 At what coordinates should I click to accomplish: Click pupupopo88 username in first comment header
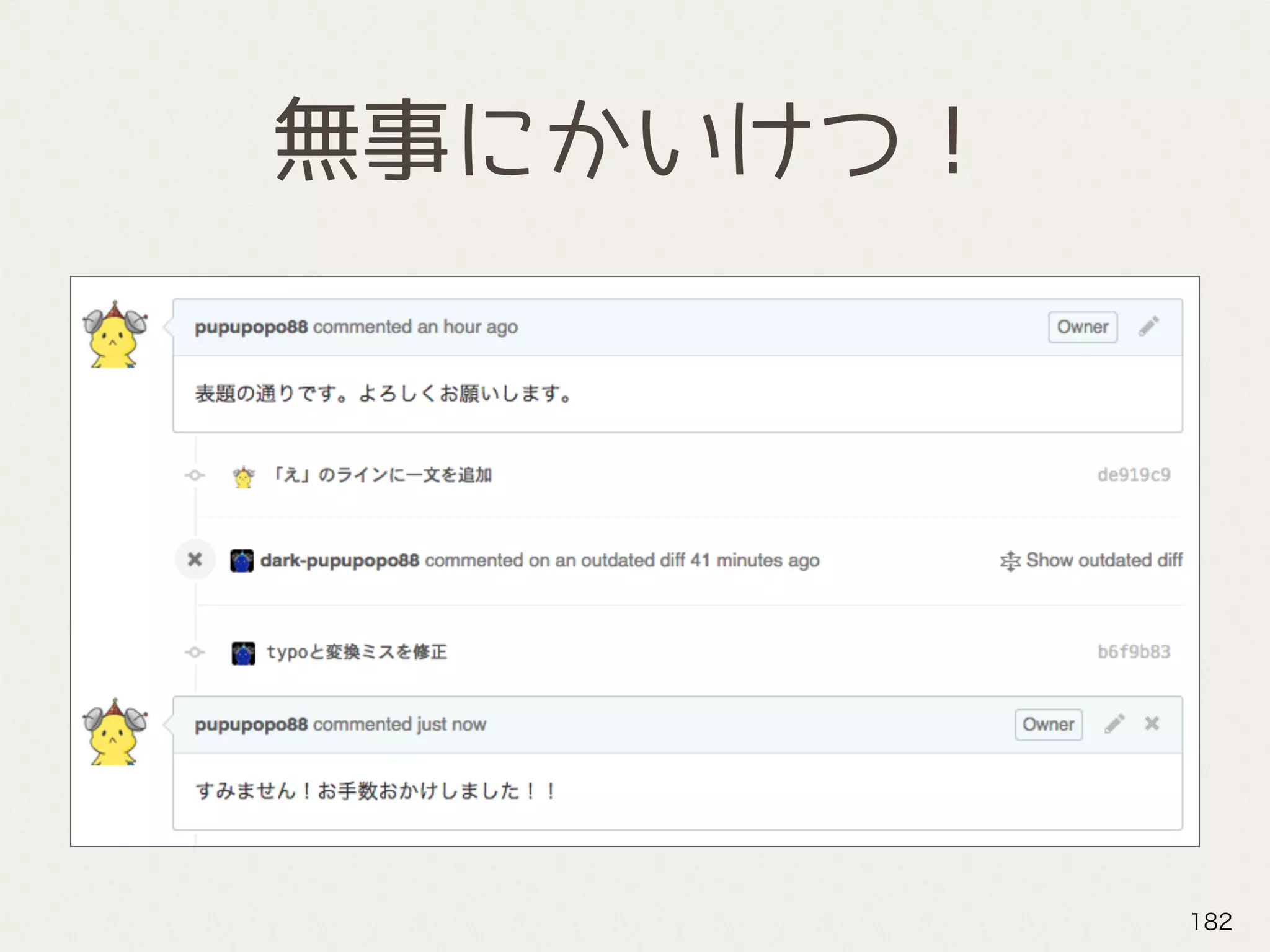pyautogui.click(x=251, y=327)
